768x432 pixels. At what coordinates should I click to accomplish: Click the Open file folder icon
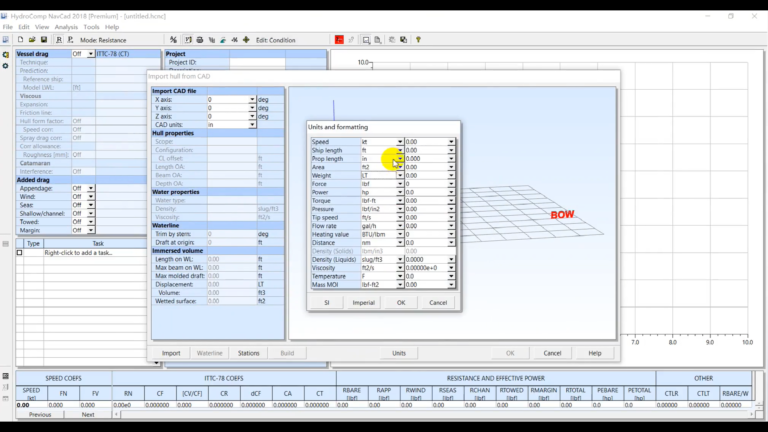pyautogui.click(x=32, y=40)
